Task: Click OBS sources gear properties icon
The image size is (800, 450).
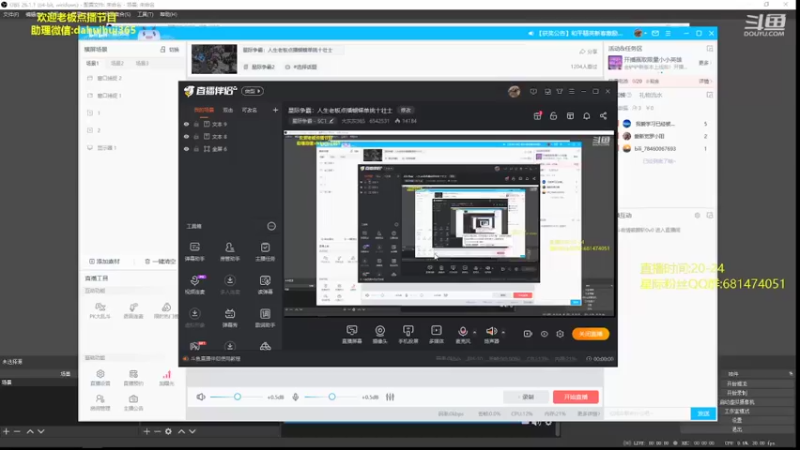Action: (168, 432)
